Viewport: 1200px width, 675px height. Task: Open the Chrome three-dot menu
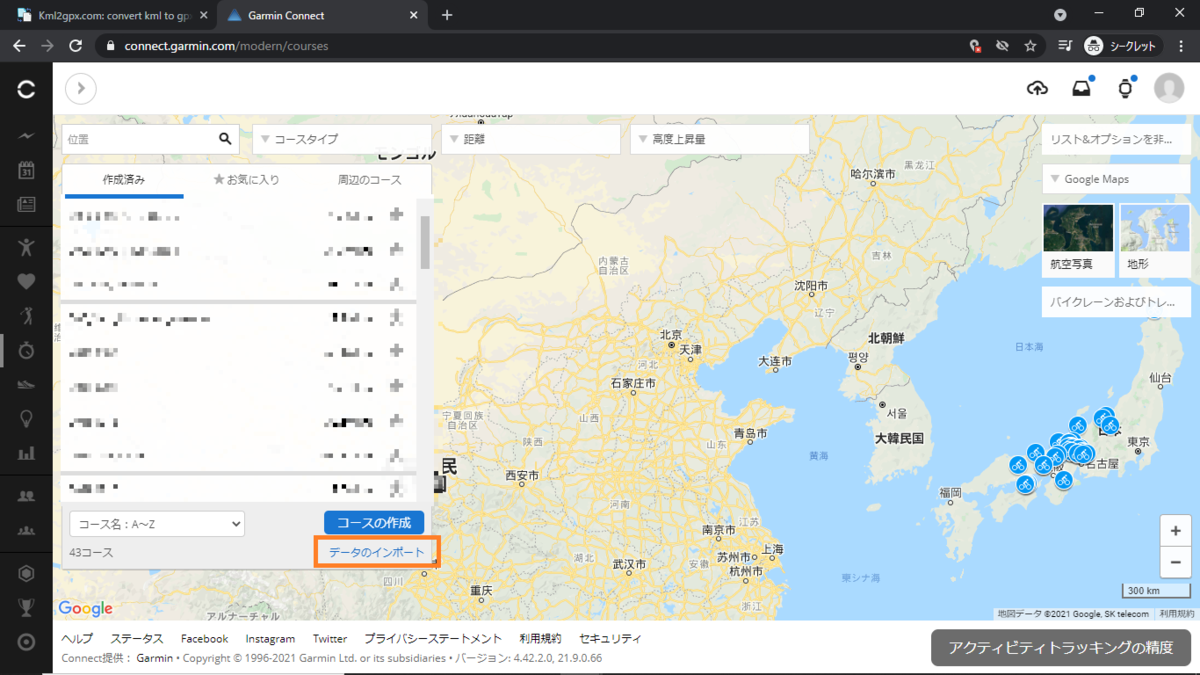pos(1182,46)
